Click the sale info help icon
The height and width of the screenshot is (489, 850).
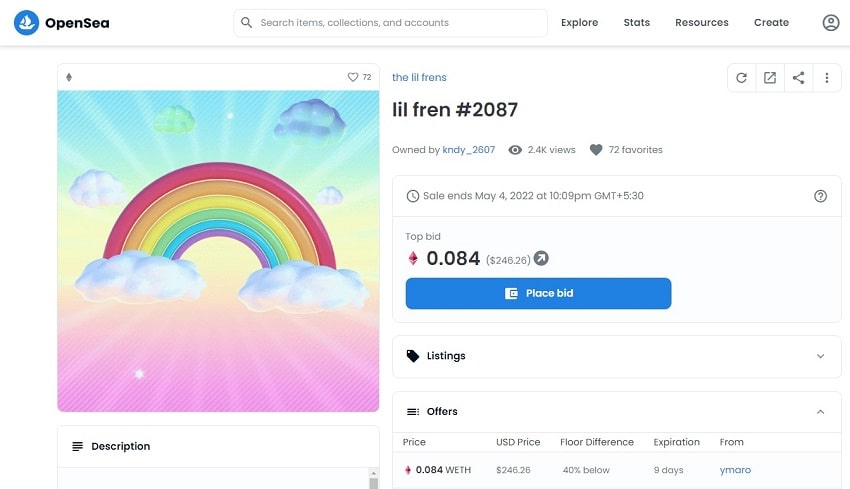[821, 196]
